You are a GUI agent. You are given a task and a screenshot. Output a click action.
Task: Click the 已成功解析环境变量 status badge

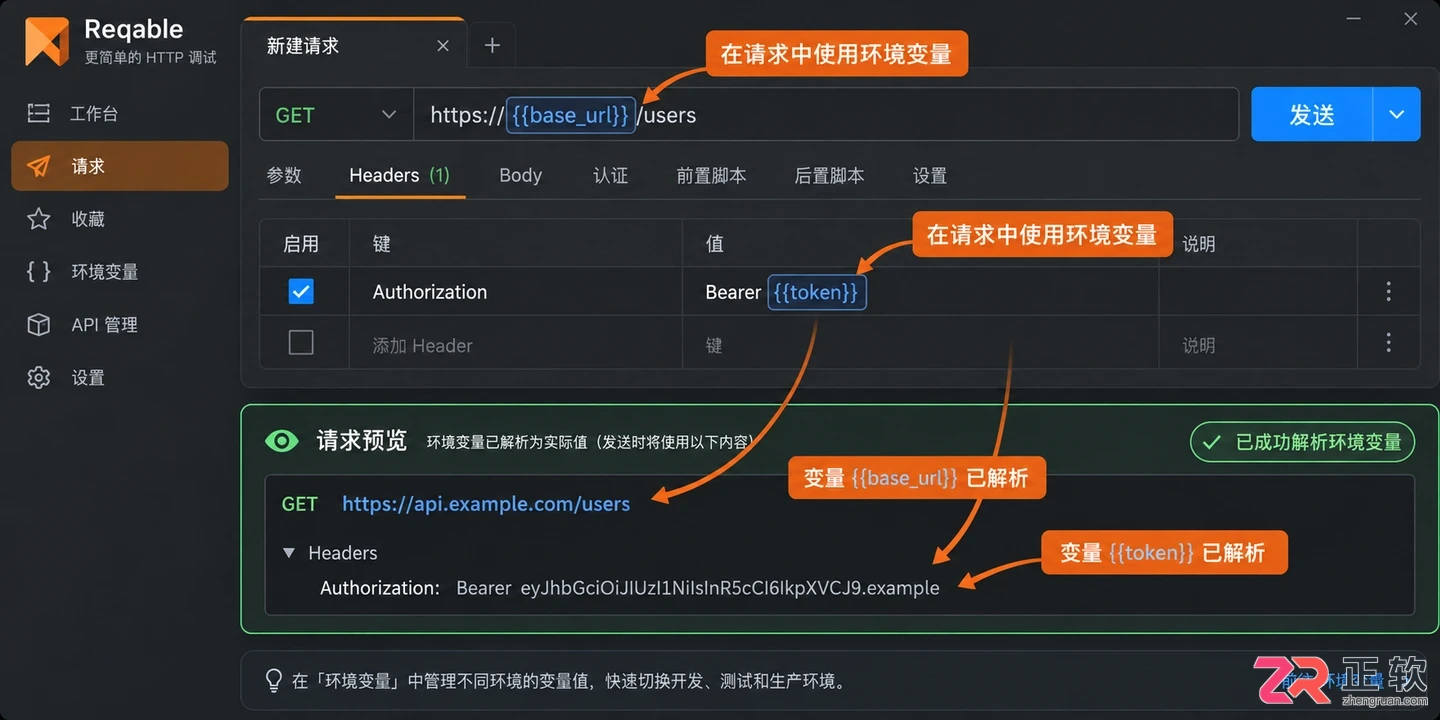pos(1302,442)
